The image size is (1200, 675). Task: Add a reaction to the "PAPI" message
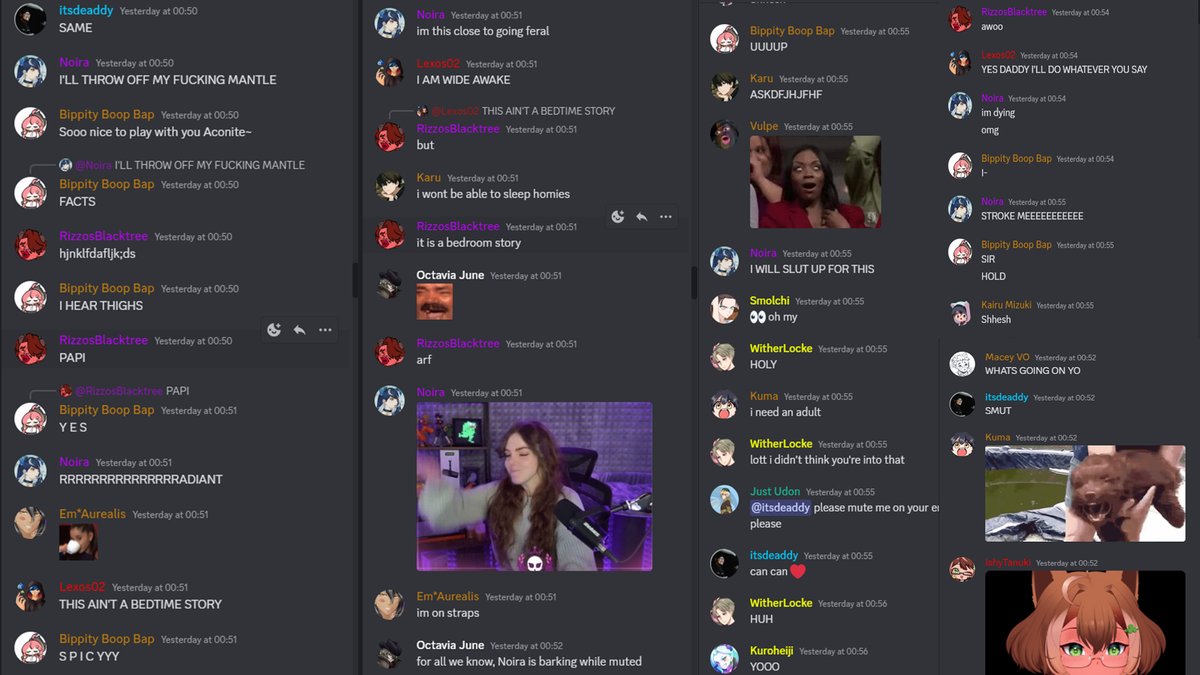(274, 330)
